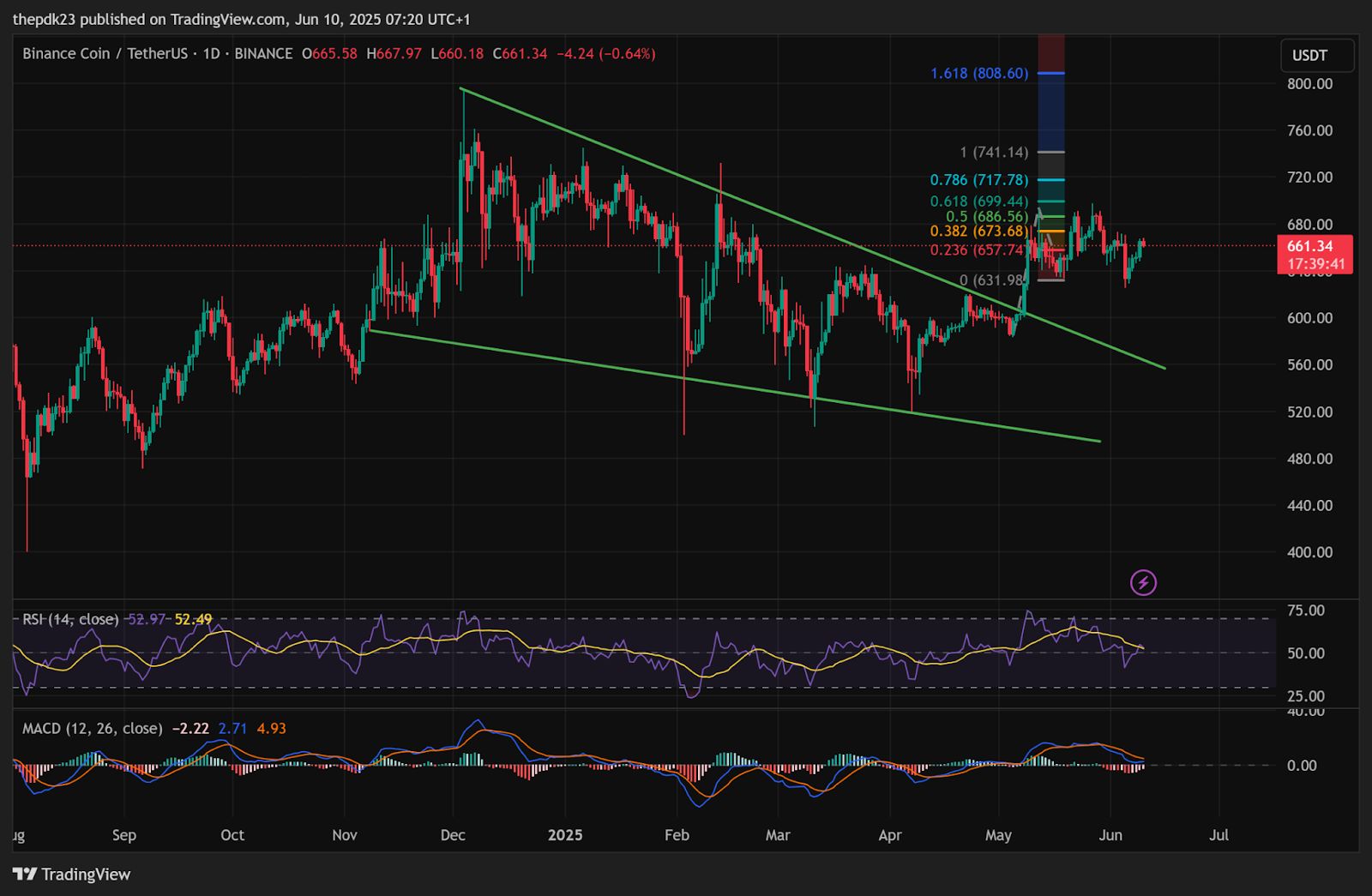The width and height of the screenshot is (1372, 896).
Task: Click the 760.00 price axis label
Action: 1309,131
